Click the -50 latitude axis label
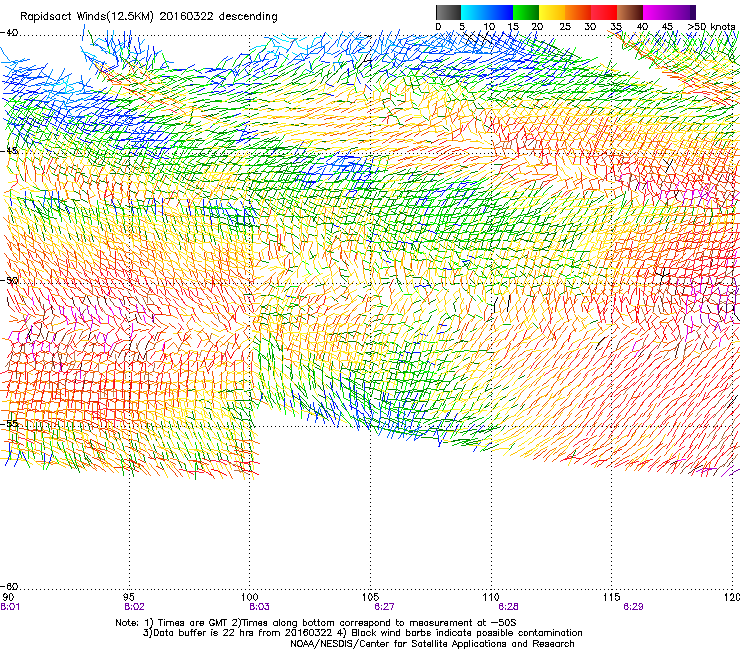The image size is (740, 650). tap(9, 280)
